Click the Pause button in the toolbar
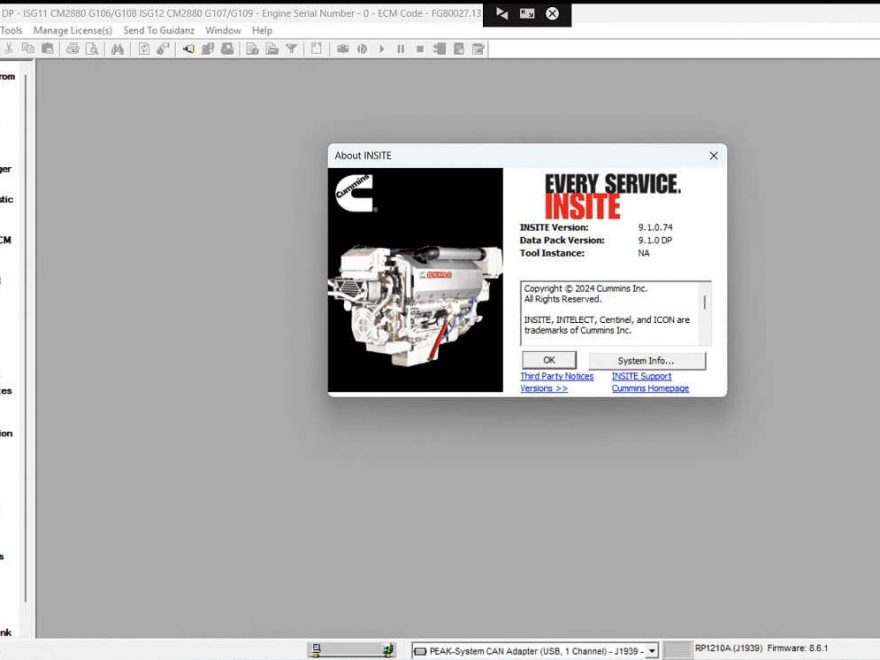 pyautogui.click(x=401, y=49)
